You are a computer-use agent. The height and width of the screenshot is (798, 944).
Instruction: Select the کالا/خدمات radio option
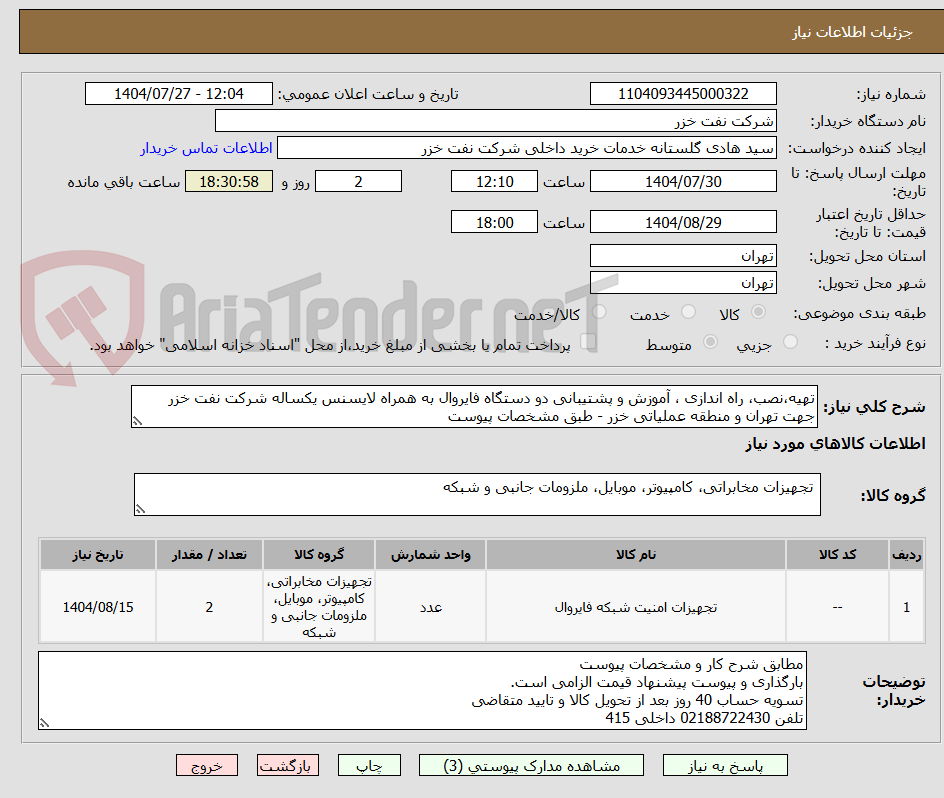pos(598,313)
